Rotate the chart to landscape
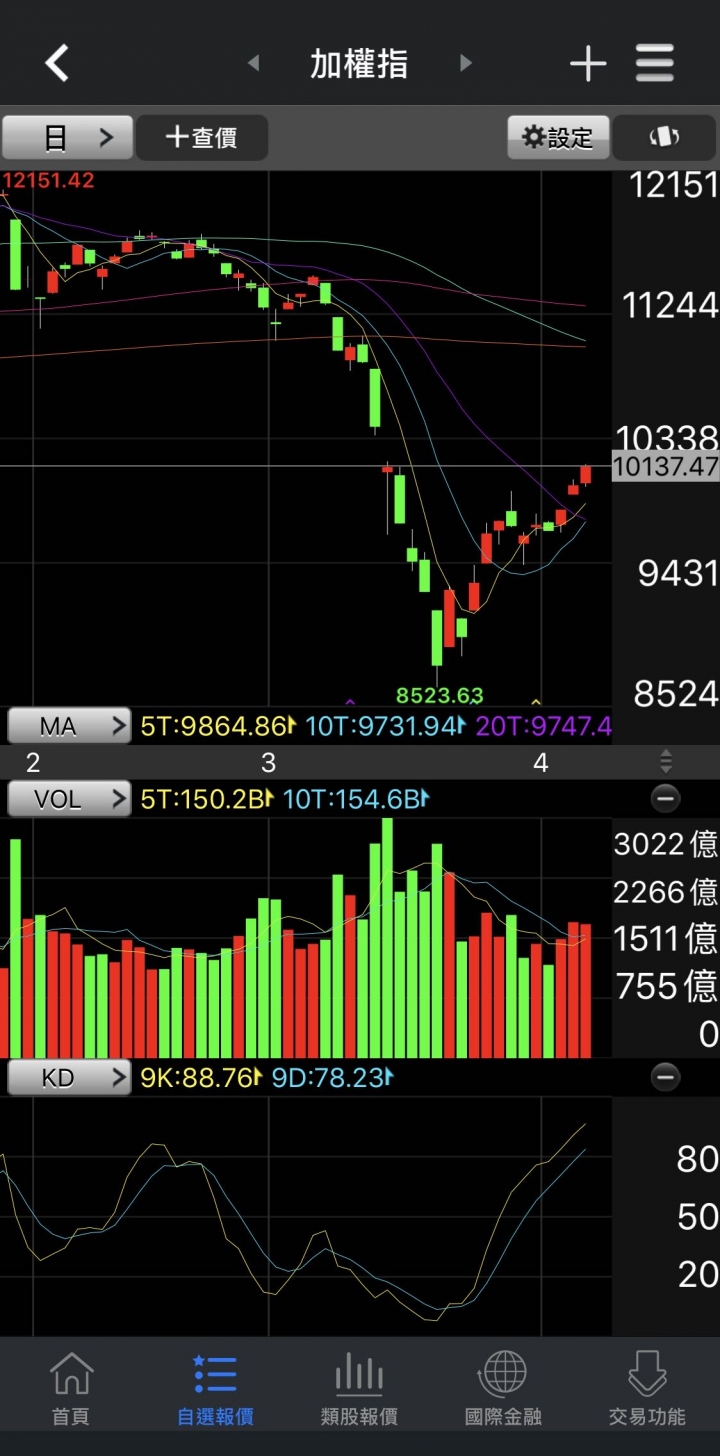Viewport: 720px width, 1456px height. [665, 137]
